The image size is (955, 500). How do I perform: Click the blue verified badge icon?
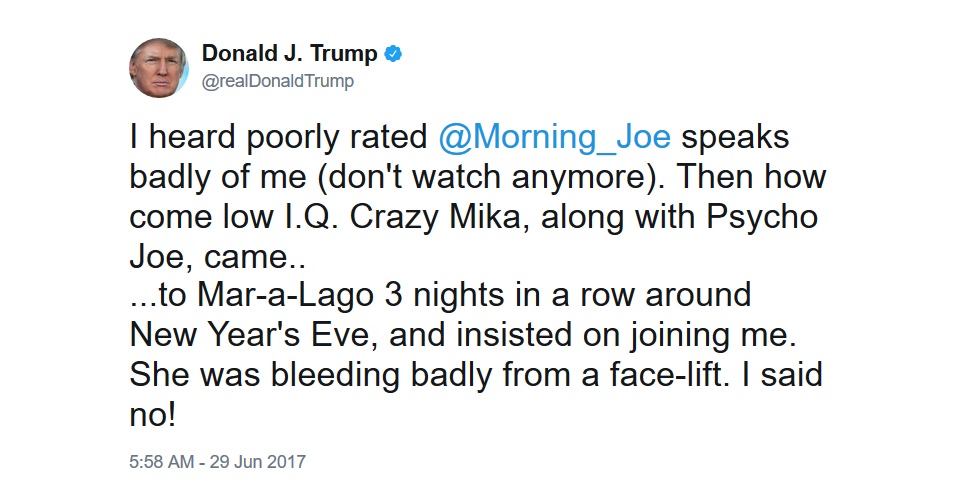tap(393, 54)
